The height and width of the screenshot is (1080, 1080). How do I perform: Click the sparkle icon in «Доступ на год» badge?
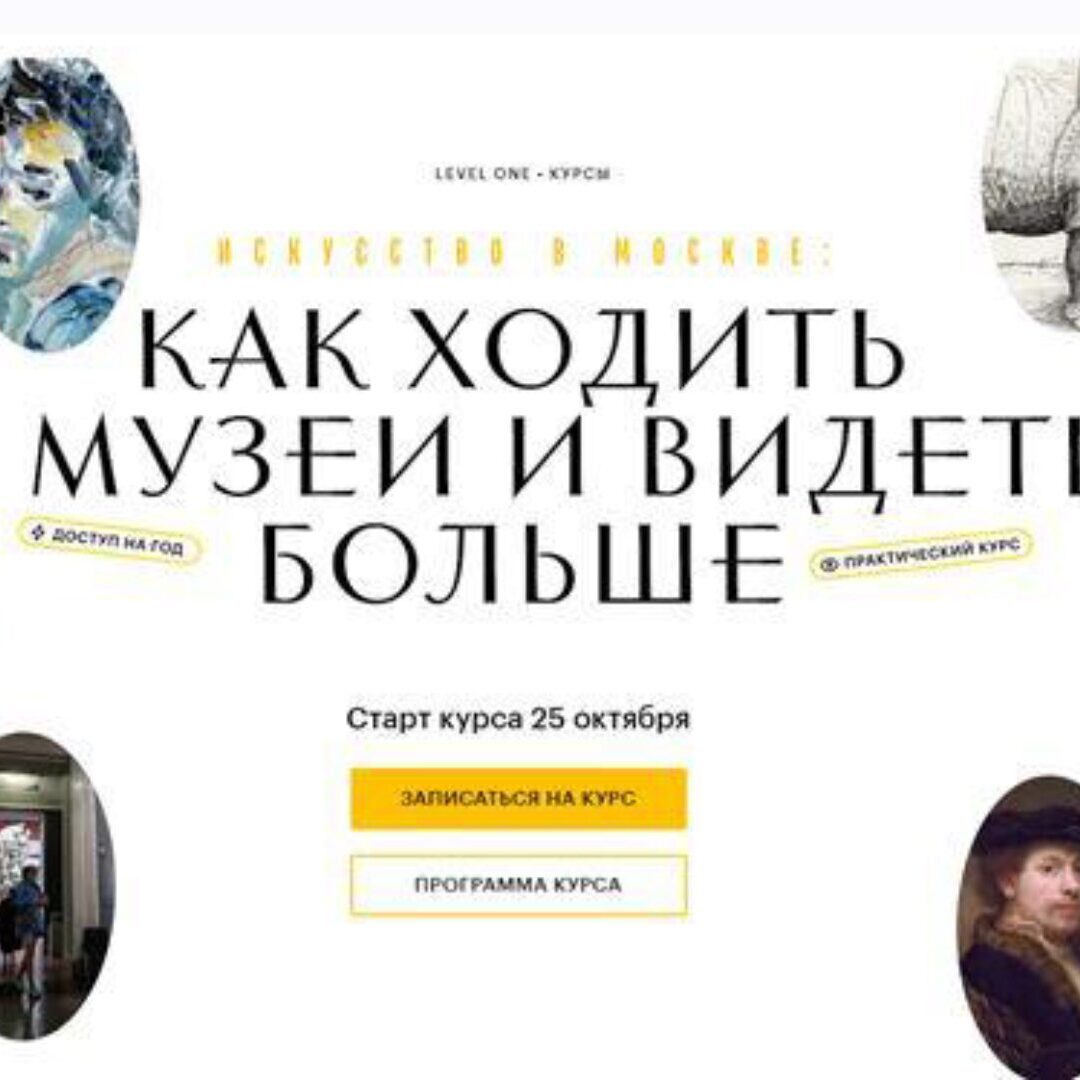point(39,532)
